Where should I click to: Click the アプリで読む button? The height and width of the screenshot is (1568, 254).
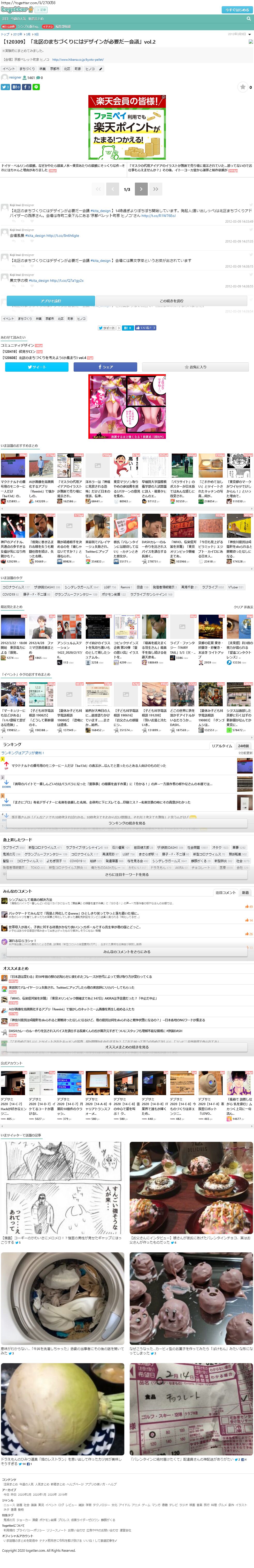[51, 301]
